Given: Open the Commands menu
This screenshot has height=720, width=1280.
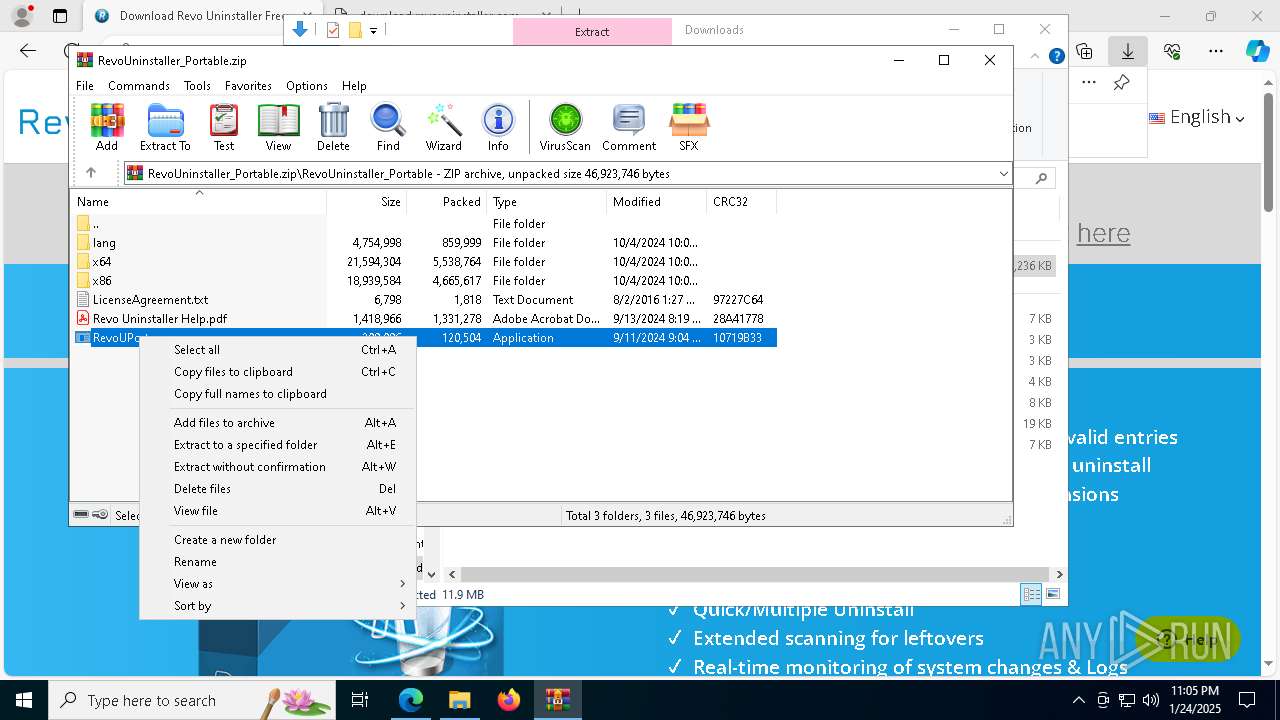Looking at the screenshot, I should tap(139, 86).
